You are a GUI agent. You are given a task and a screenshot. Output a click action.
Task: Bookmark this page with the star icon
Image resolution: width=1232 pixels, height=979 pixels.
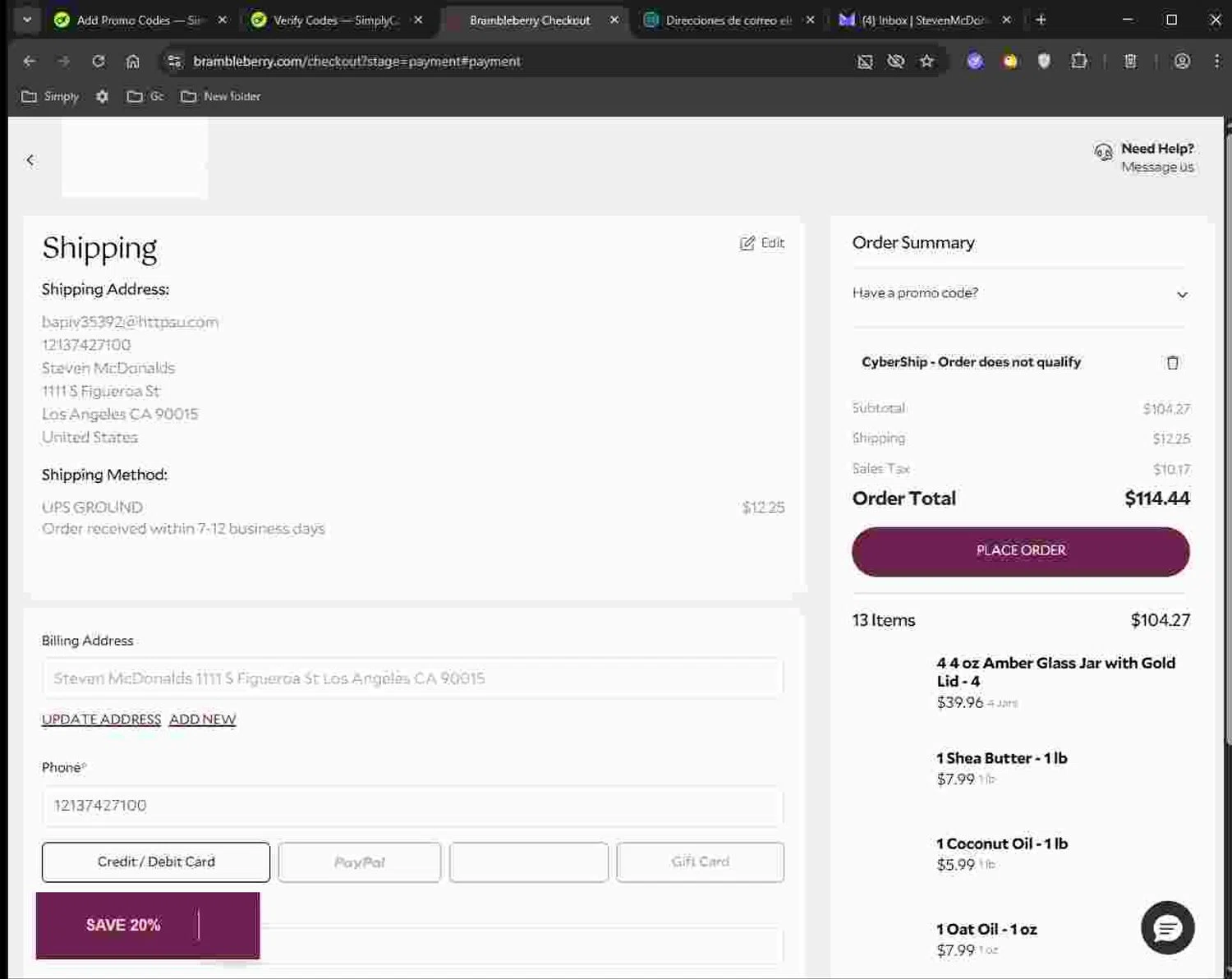(926, 61)
